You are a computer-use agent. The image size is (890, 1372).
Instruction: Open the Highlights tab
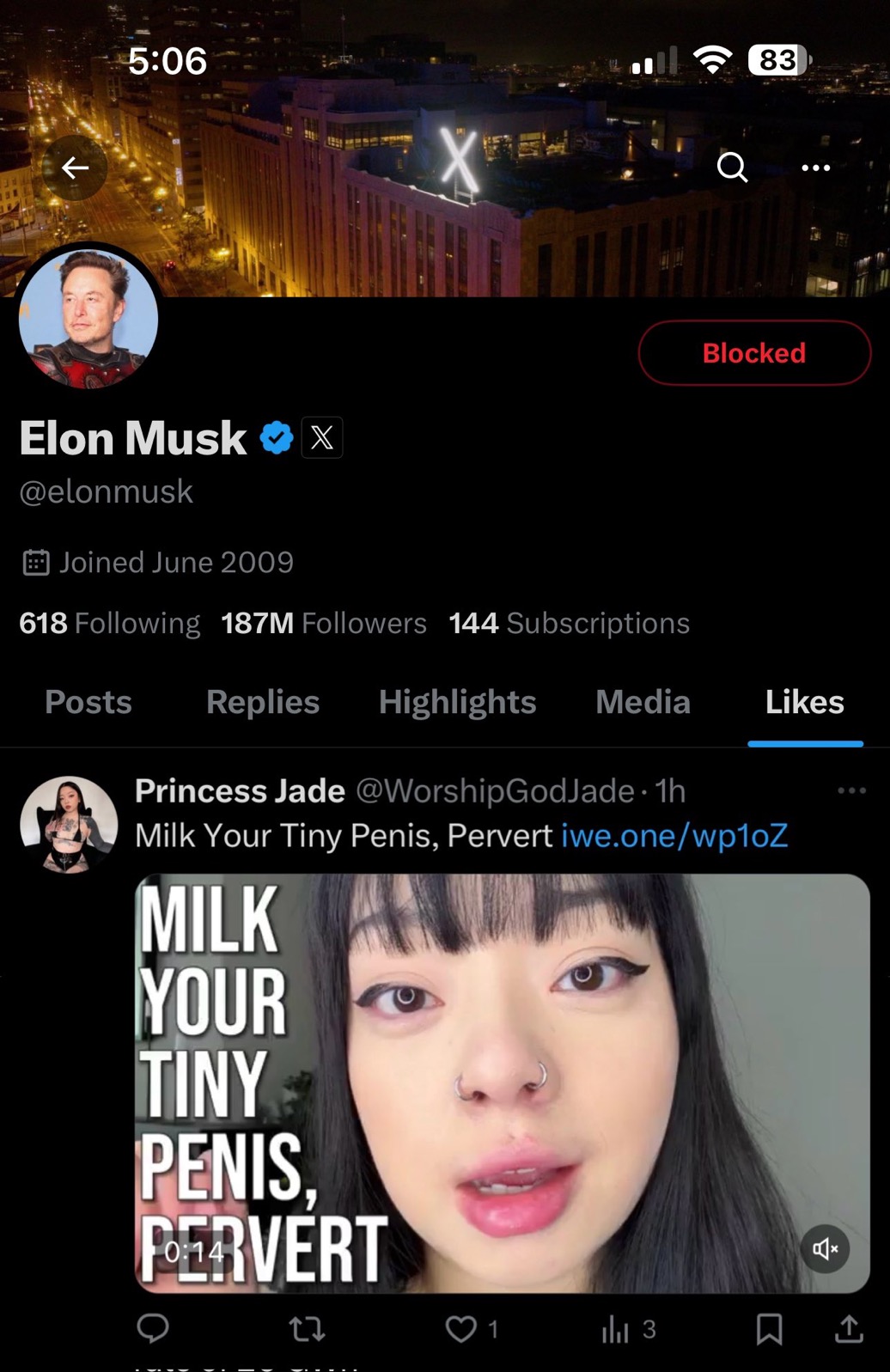click(457, 702)
